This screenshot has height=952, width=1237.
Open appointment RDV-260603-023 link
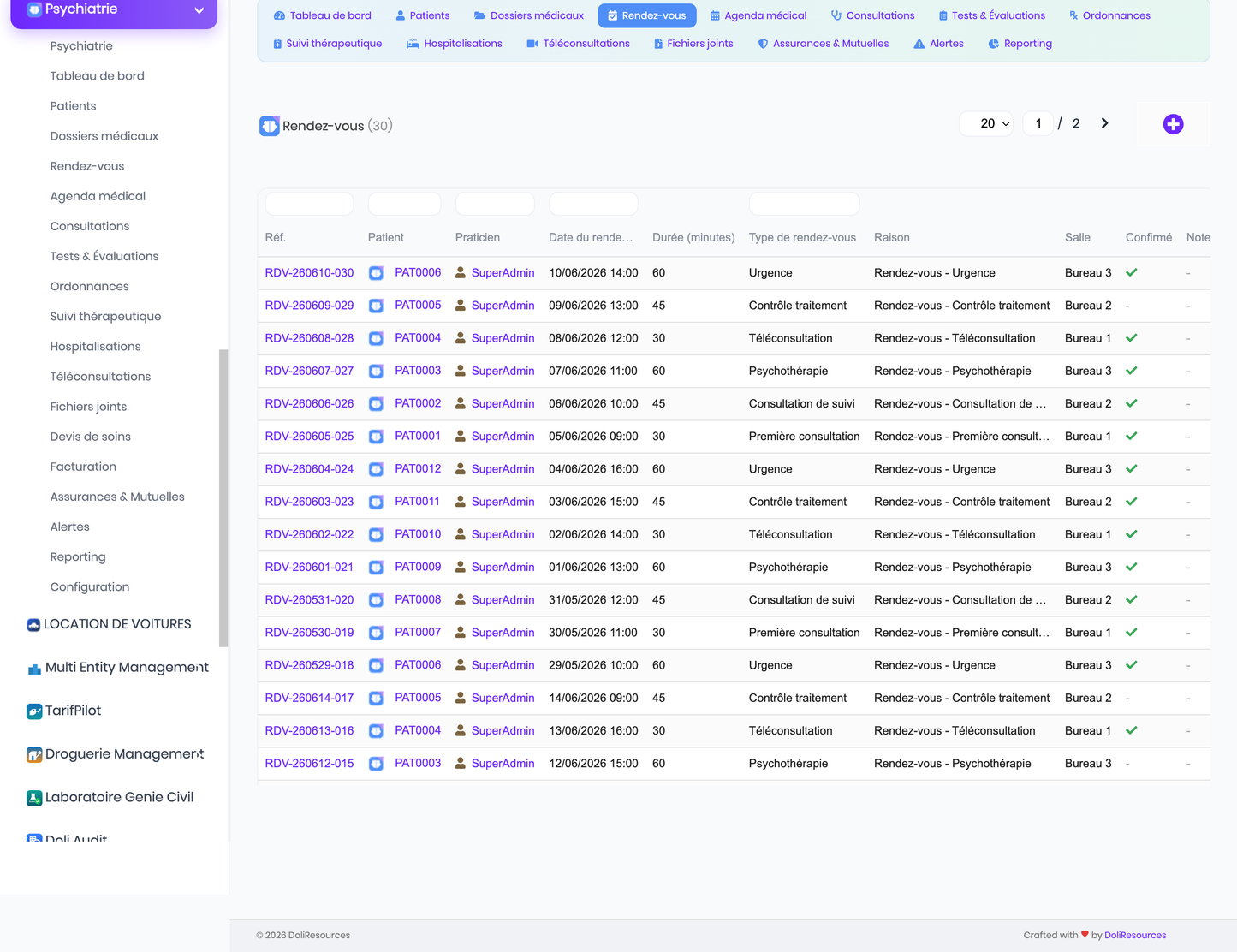(x=309, y=502)
